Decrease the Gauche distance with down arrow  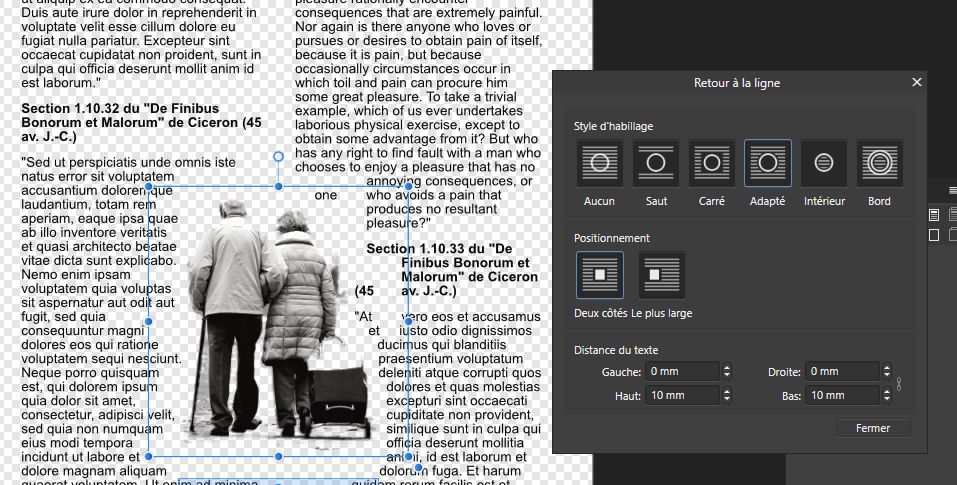pyautogui.click(x=726, y=375)
